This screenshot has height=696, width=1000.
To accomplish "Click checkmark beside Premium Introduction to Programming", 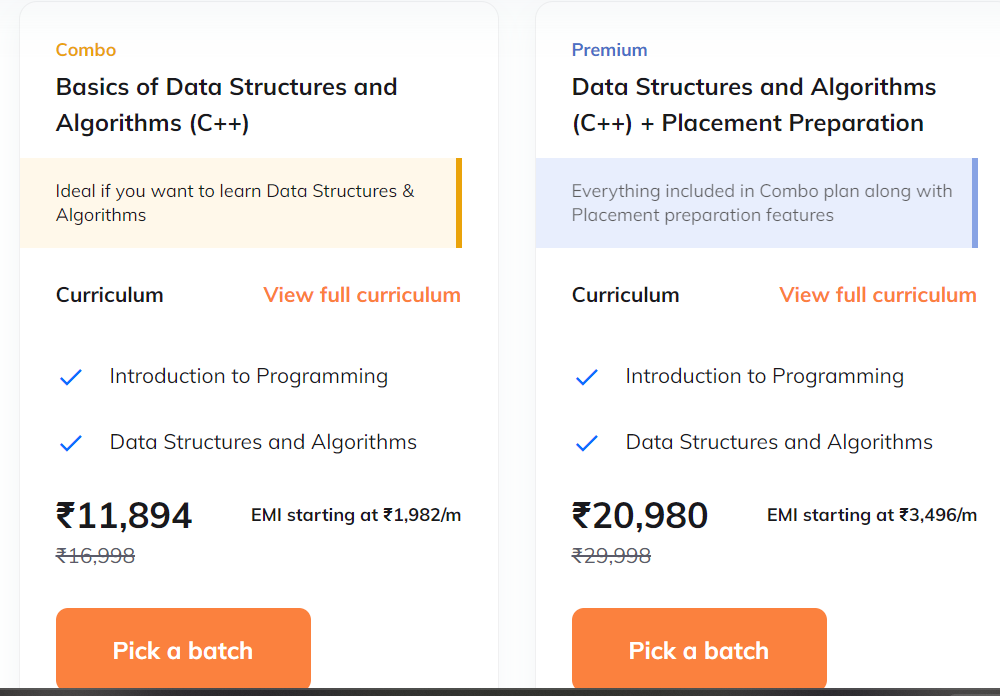I will (x=587, y=377).
